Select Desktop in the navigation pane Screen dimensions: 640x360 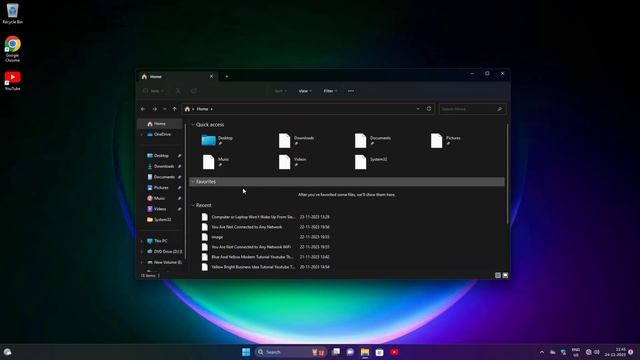[x=161, y=156]
